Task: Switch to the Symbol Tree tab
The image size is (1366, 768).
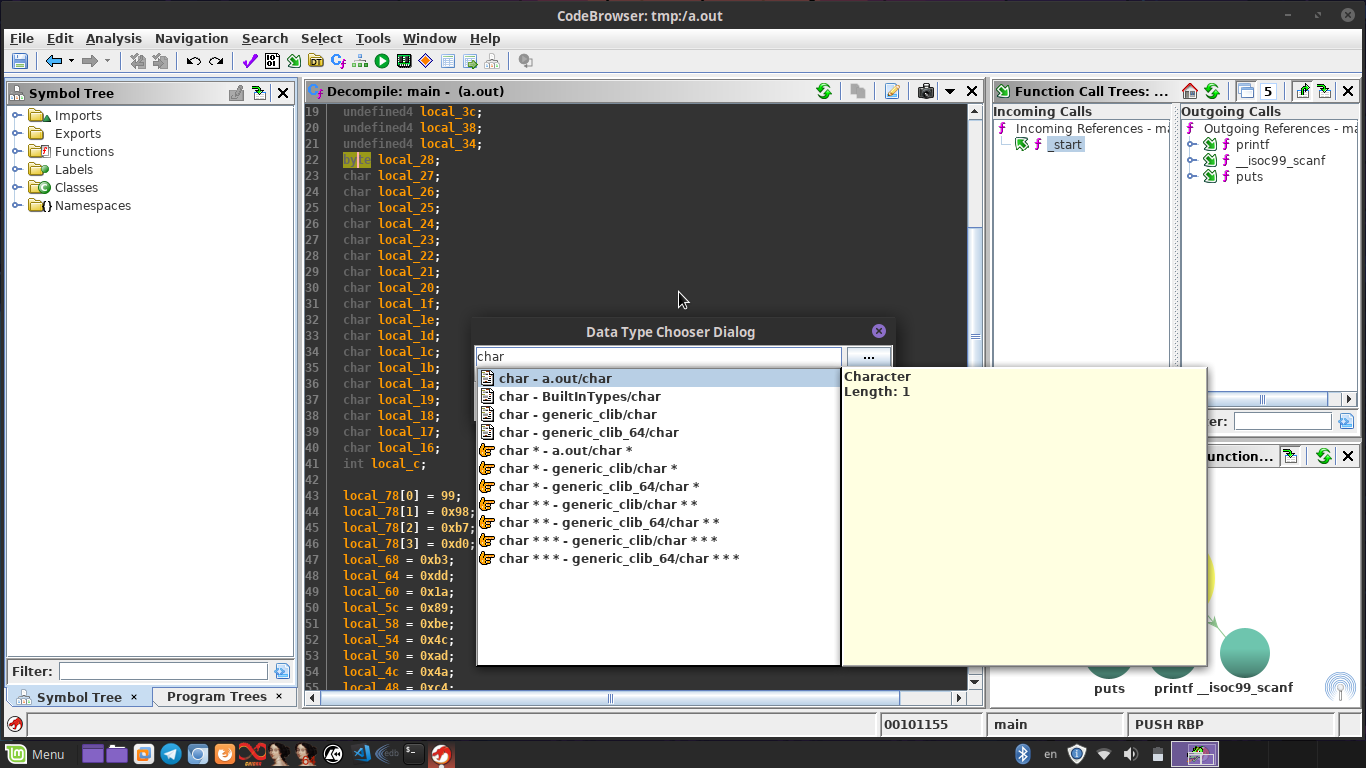Action: pyautogui.click(x=79, y=697)
